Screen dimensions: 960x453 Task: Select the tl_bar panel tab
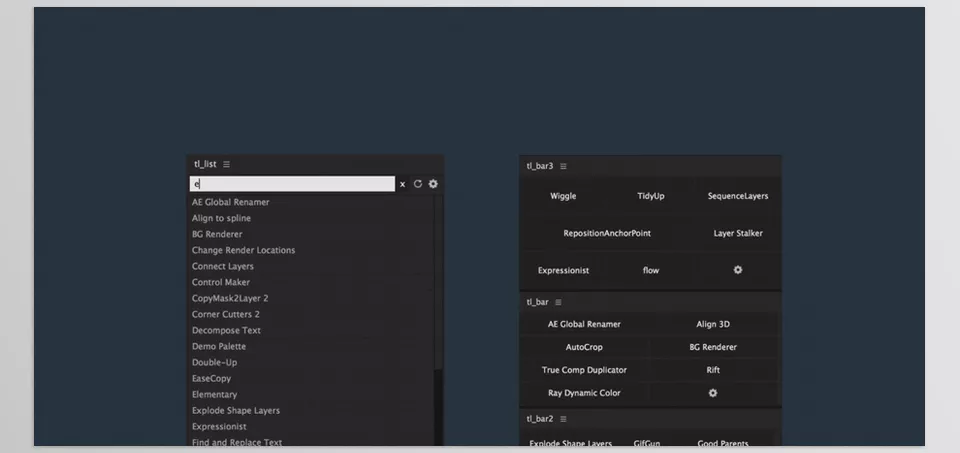tap(537, 302)
